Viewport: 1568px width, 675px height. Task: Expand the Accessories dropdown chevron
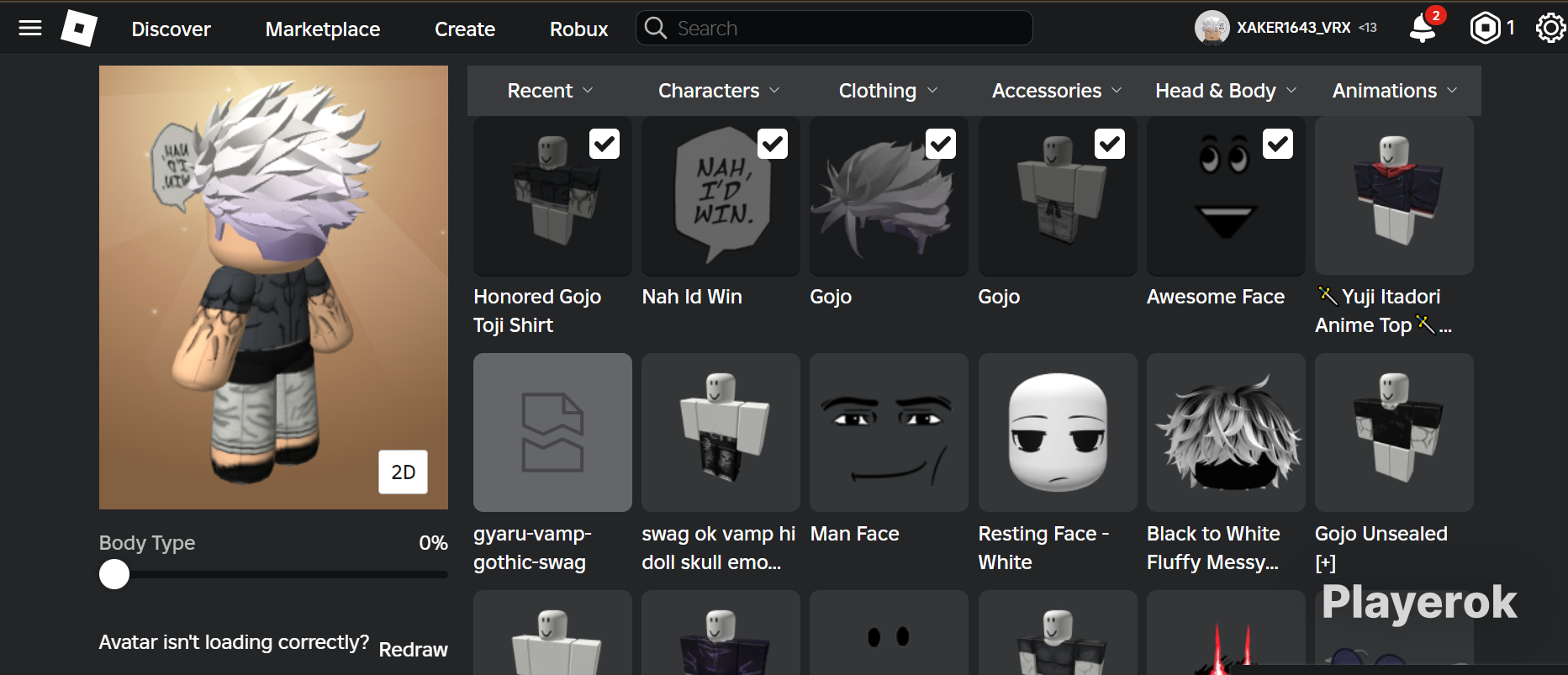pyautogui.click(x=1117, y=90)
